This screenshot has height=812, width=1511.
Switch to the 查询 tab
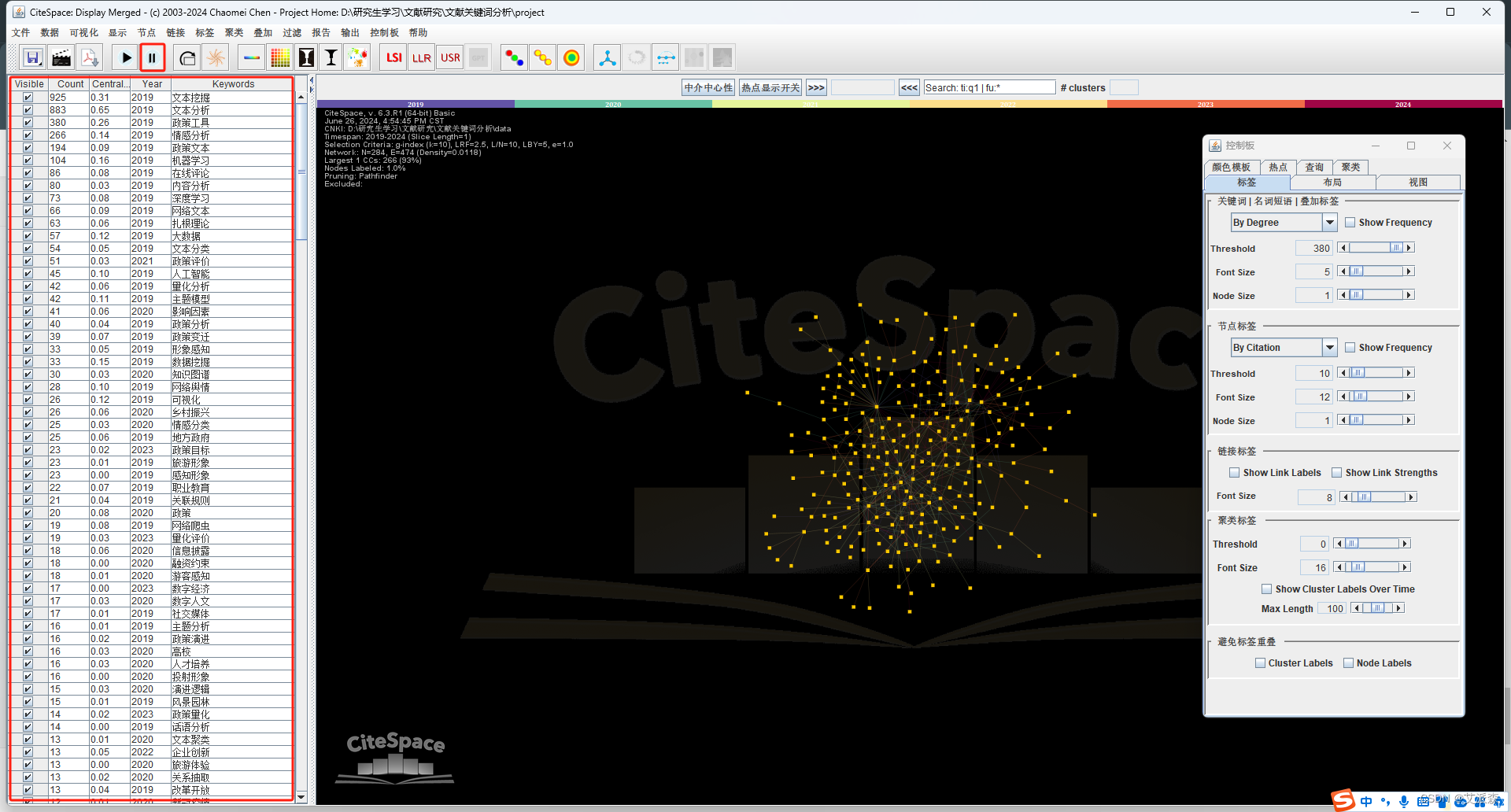point(1314,167)
